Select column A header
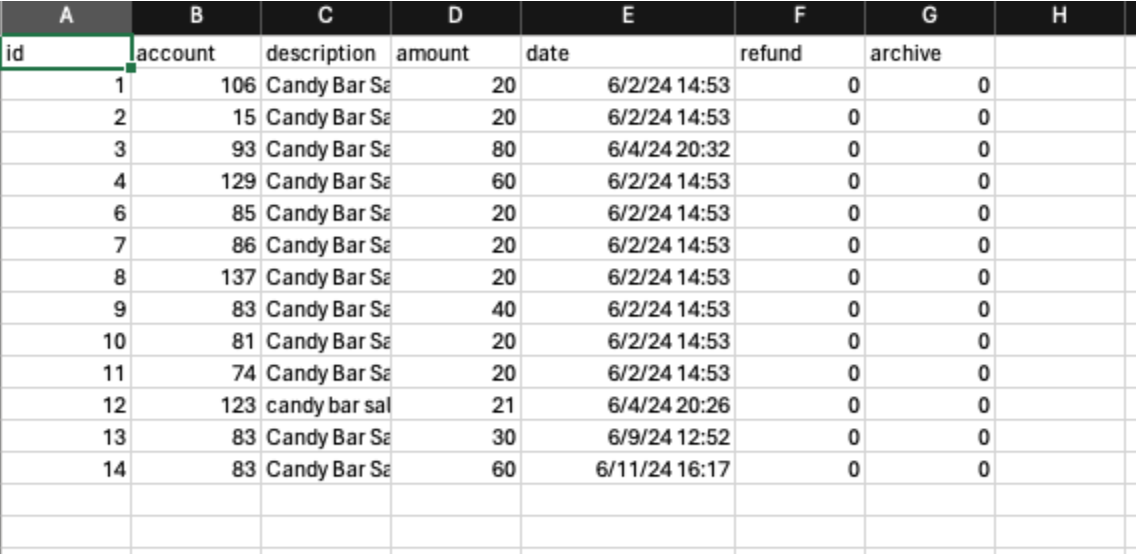 [66, 17]
